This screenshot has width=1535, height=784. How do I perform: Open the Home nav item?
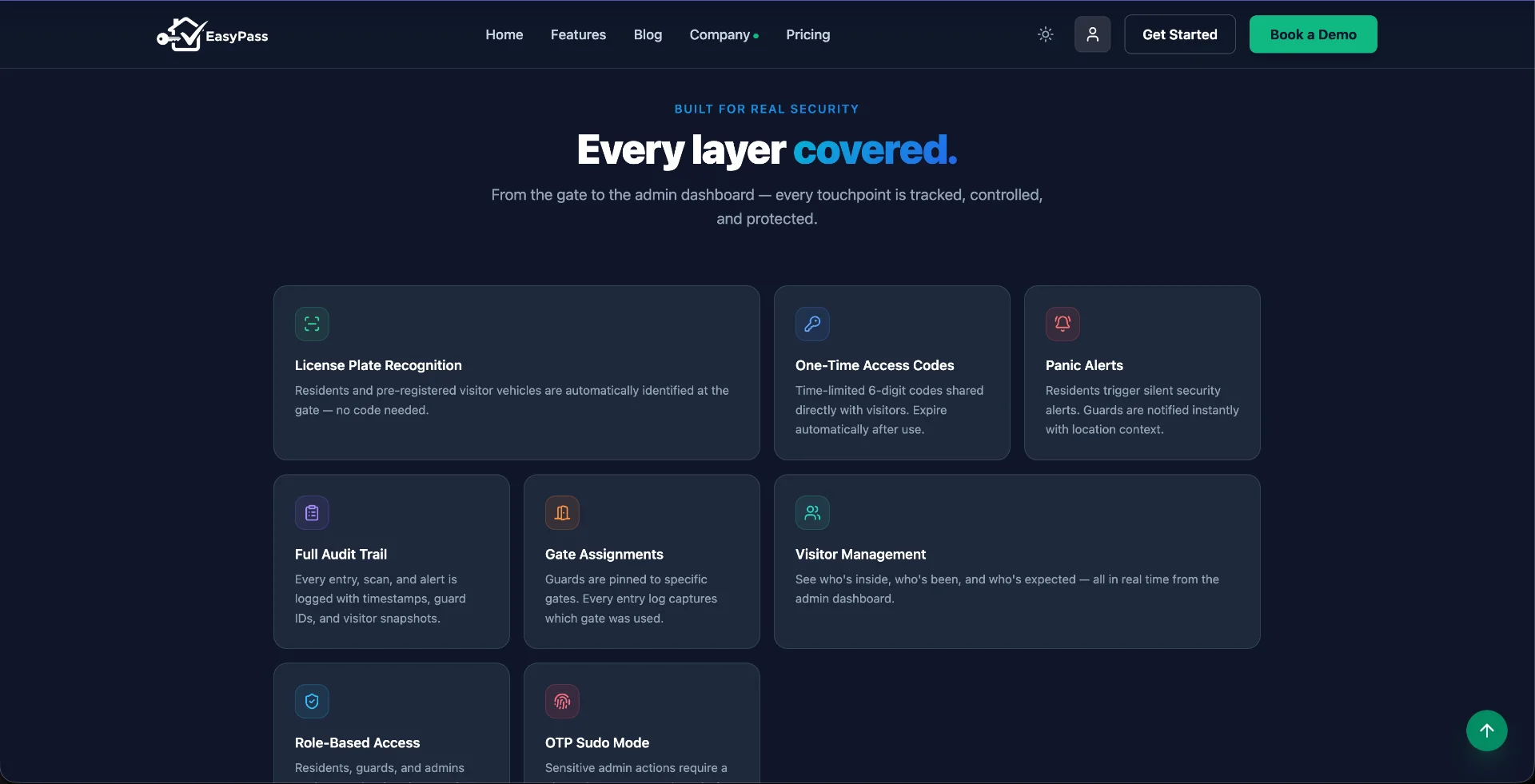click(504, 34)
